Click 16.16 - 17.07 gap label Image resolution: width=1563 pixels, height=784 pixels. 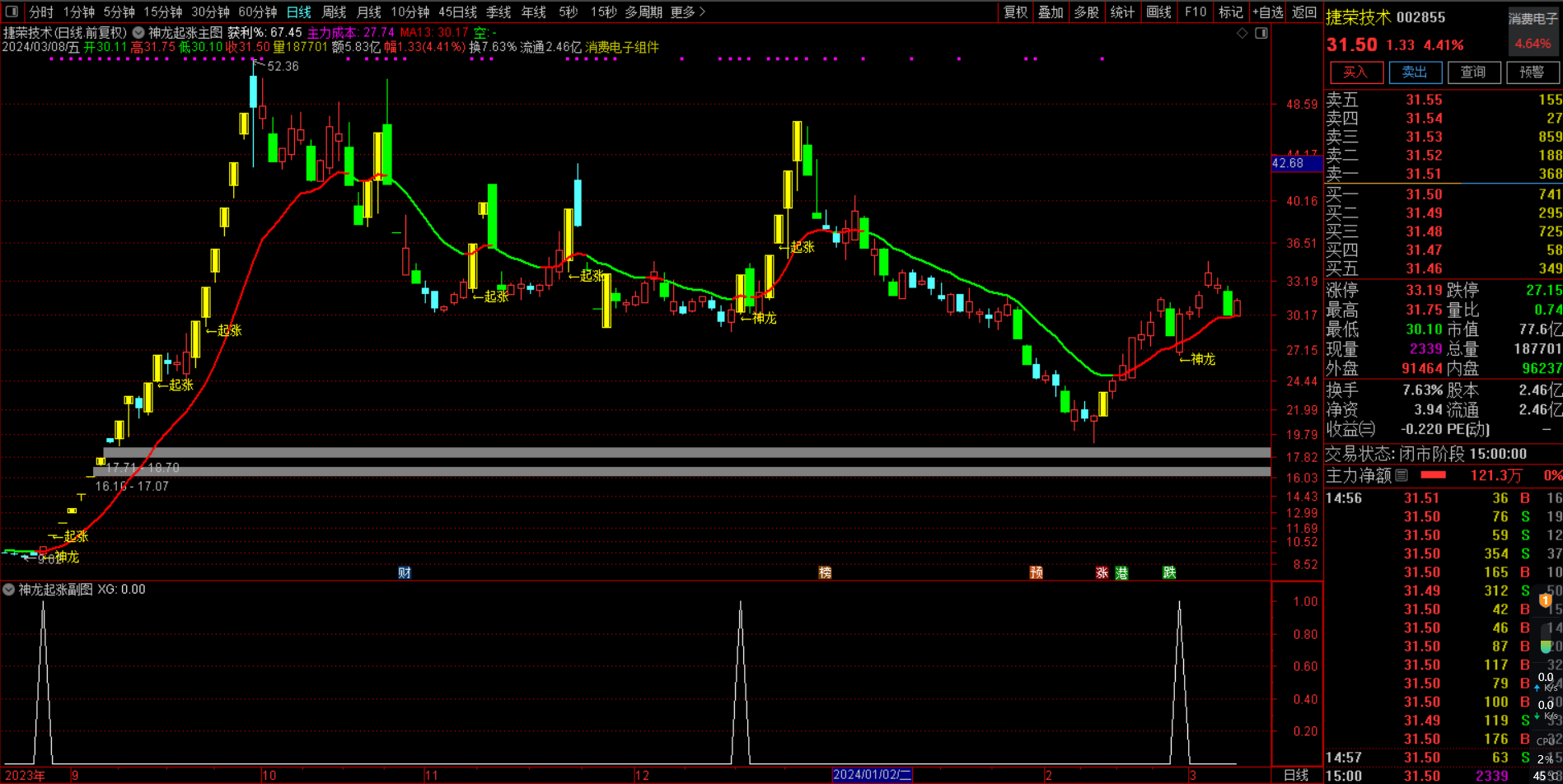click(132, 487)
